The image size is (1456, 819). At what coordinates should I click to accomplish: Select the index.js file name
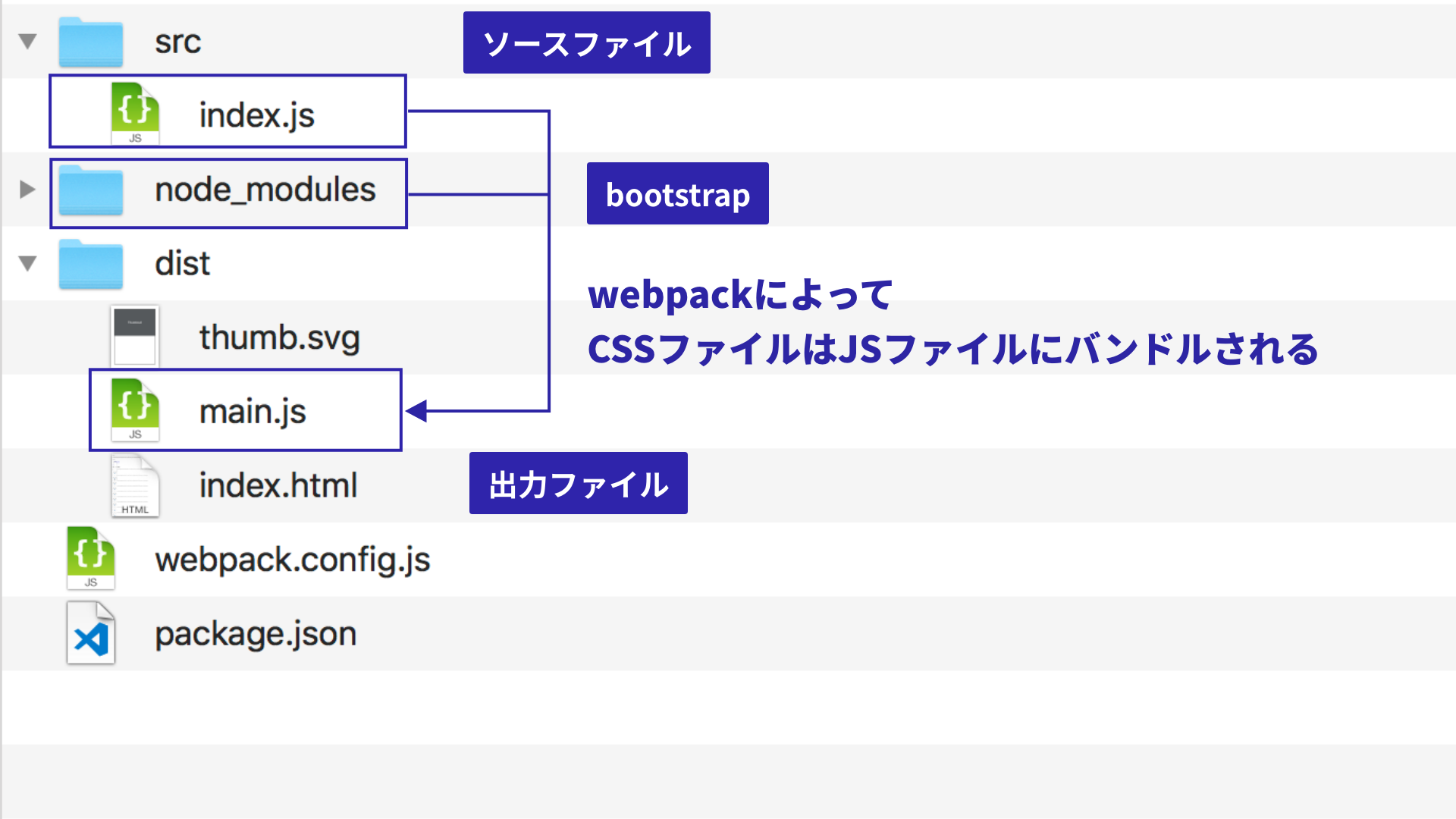(256, 115)
